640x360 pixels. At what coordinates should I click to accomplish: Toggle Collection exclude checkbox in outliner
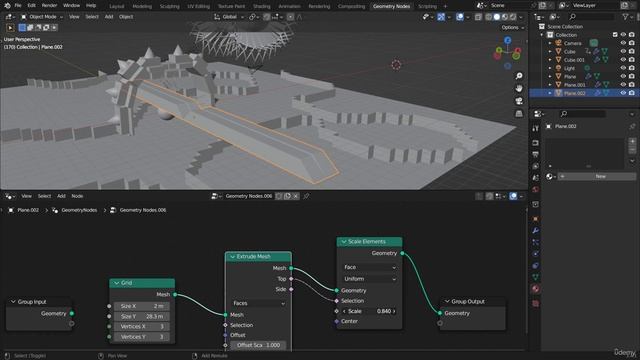pos(615,35)
